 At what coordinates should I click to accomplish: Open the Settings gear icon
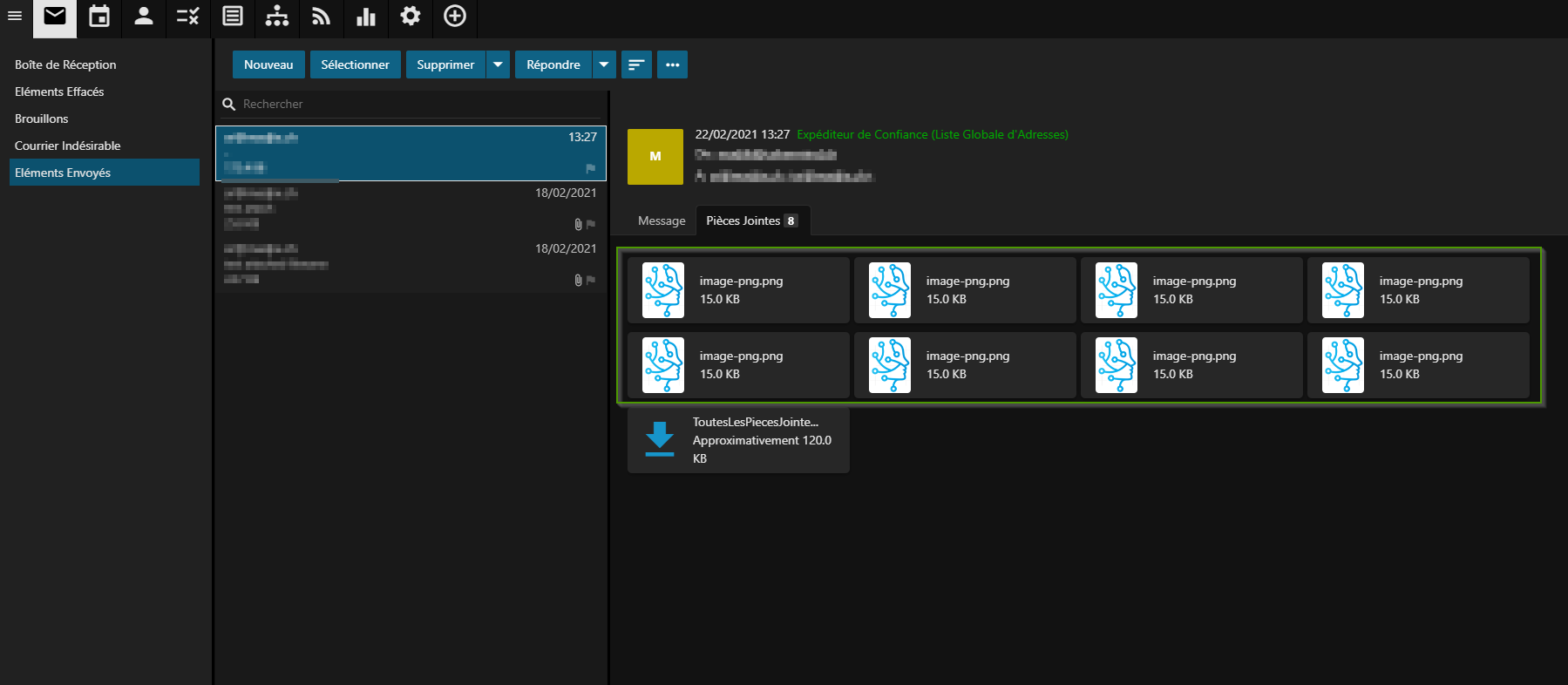(x=411, y=17)
